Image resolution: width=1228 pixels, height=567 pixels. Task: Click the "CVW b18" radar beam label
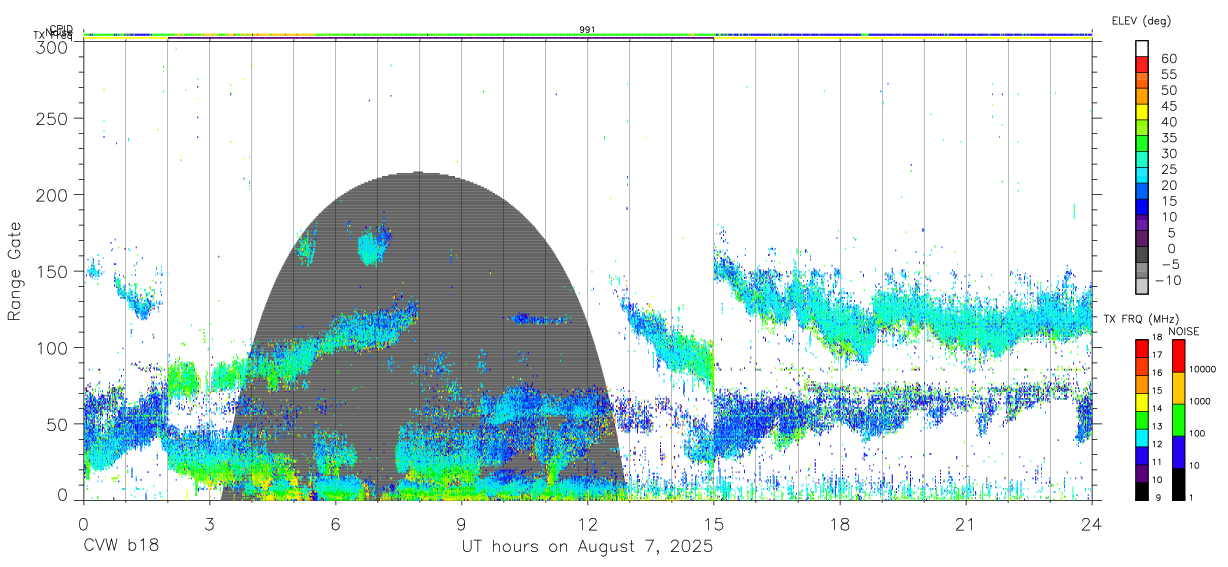coord(120,547)
